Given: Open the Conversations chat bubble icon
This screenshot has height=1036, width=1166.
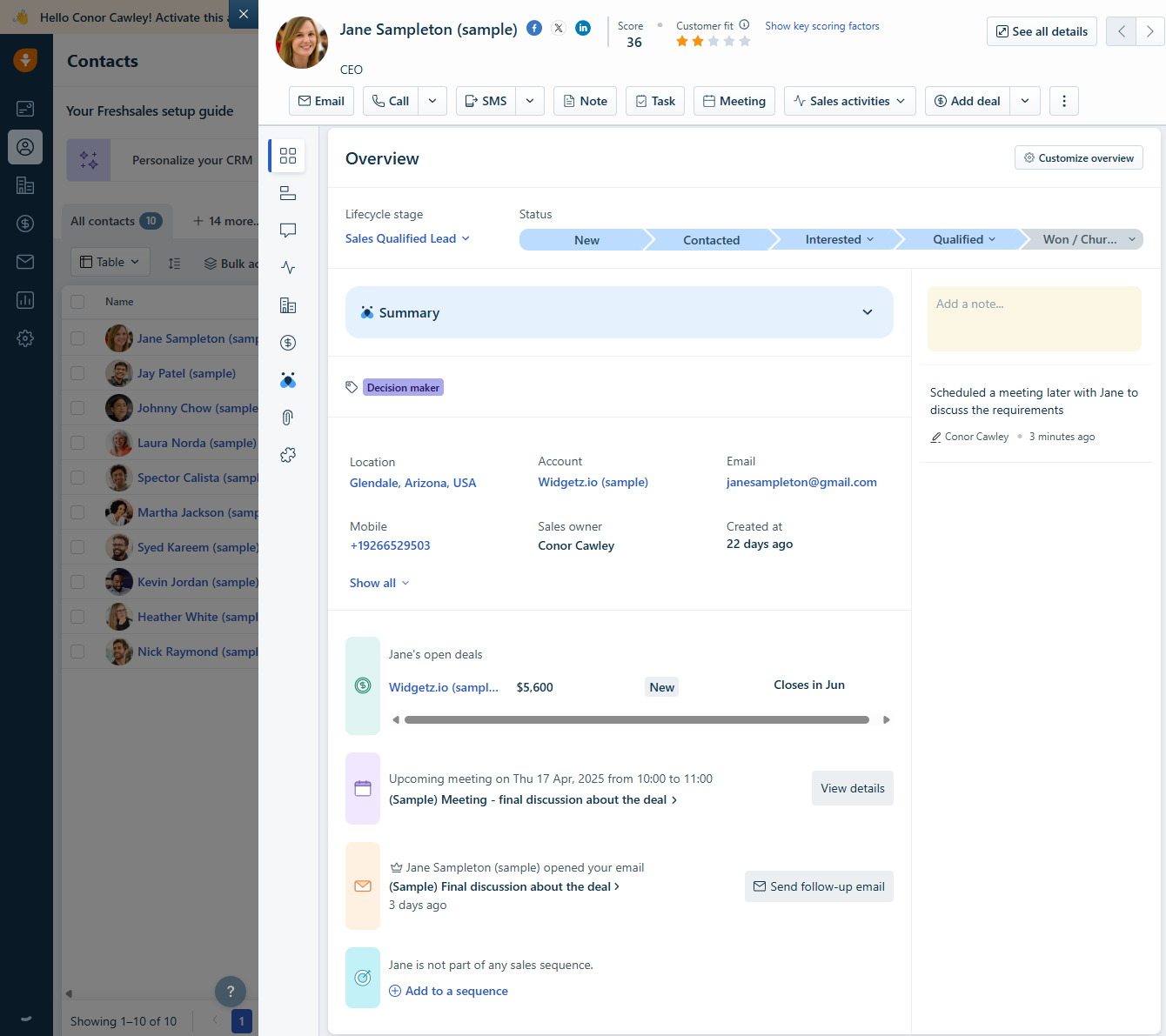Looking at the screenshot, I should (x=288, y=231).
